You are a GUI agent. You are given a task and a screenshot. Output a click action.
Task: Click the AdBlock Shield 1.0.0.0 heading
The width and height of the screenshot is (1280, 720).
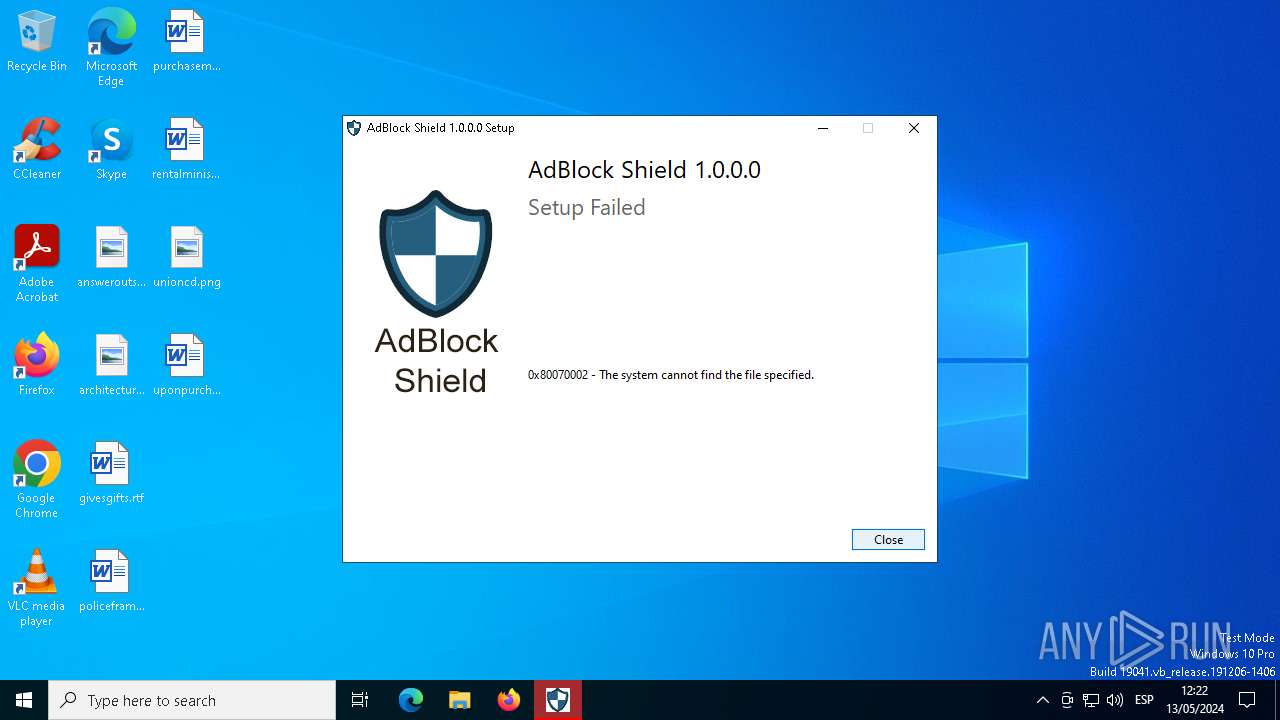(644, 170)
